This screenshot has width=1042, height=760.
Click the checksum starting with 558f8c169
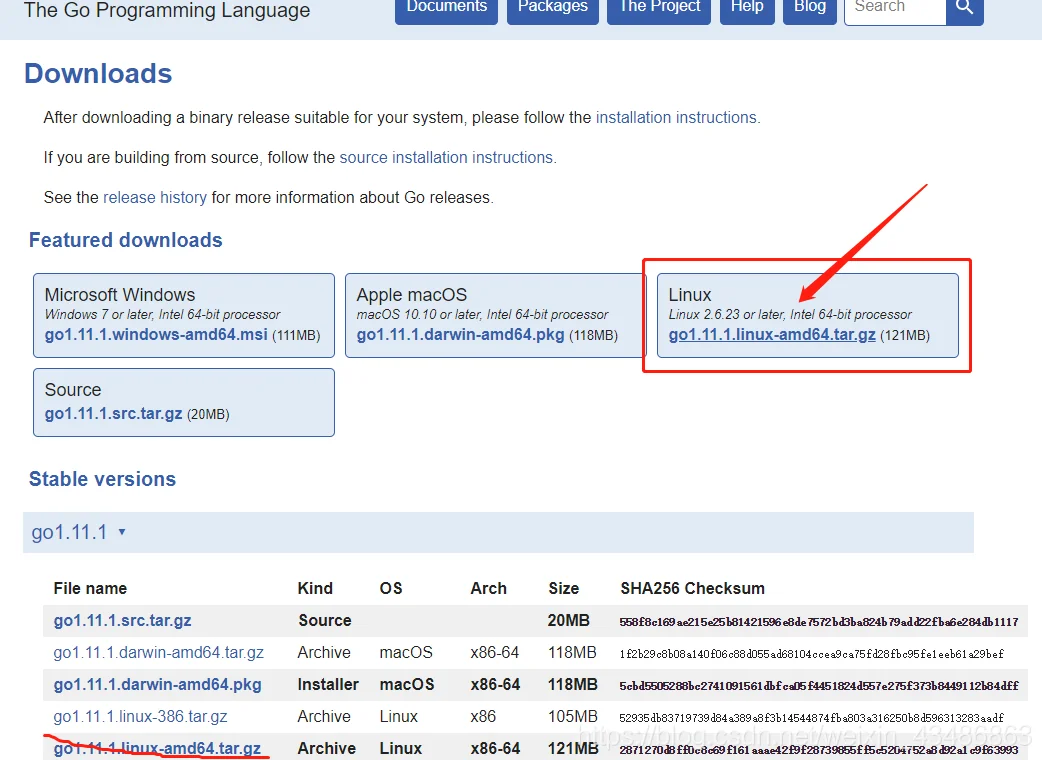point(819,622)
